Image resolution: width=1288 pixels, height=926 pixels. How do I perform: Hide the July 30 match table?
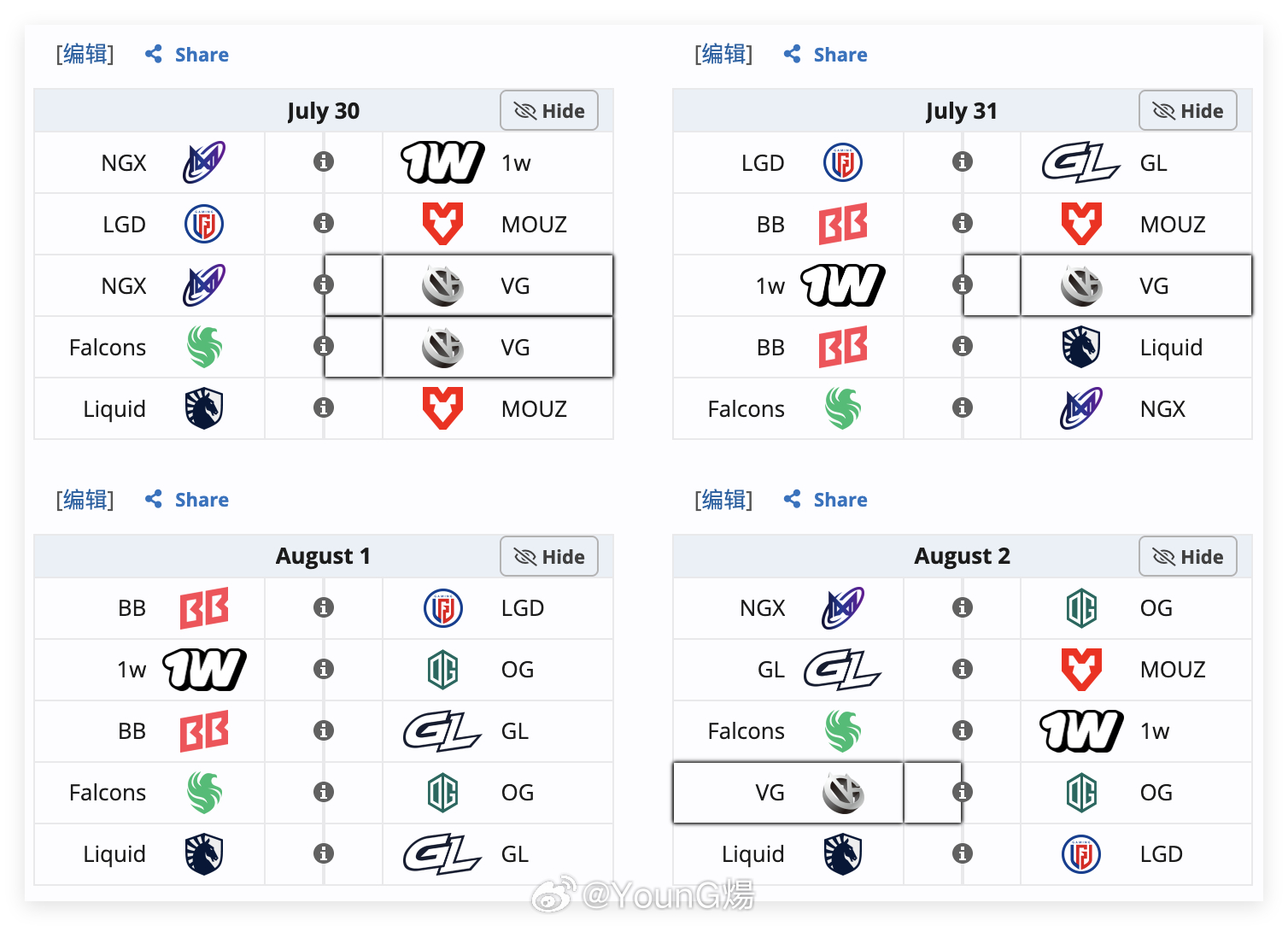tap(549, 111)
